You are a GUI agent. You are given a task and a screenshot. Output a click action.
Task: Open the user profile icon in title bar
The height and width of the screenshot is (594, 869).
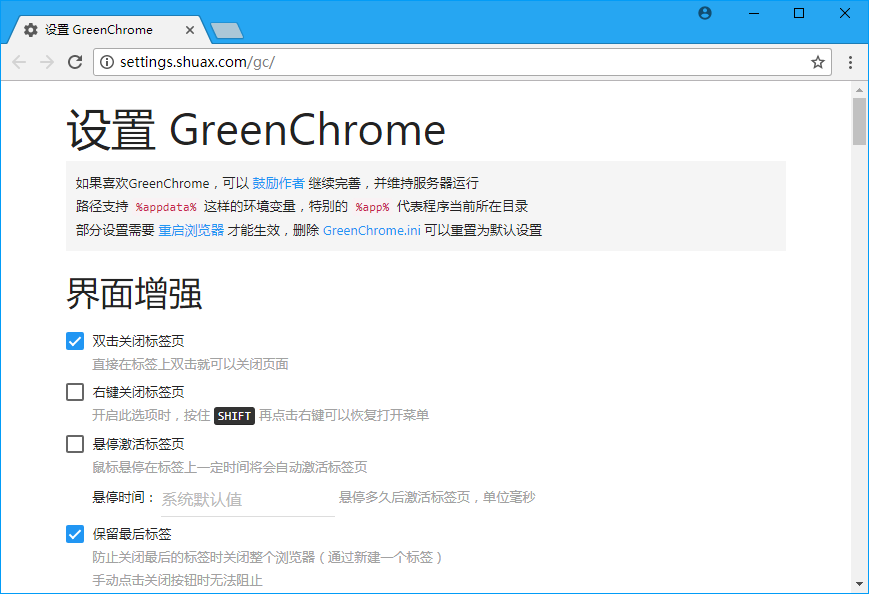705,13
